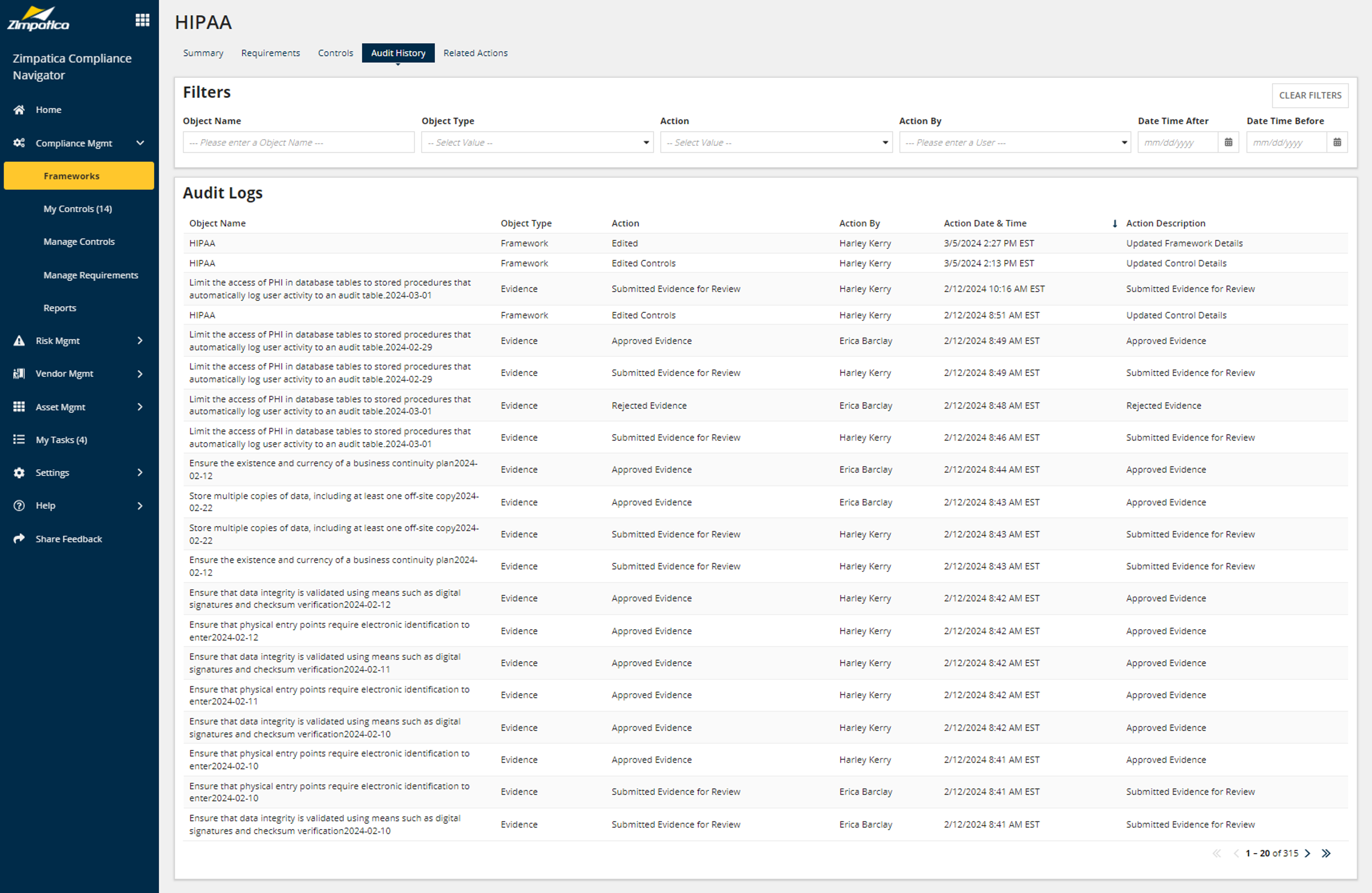Click the My Tasks list icon
Screen dimensions: 1372x893
(x=19, y=440)
